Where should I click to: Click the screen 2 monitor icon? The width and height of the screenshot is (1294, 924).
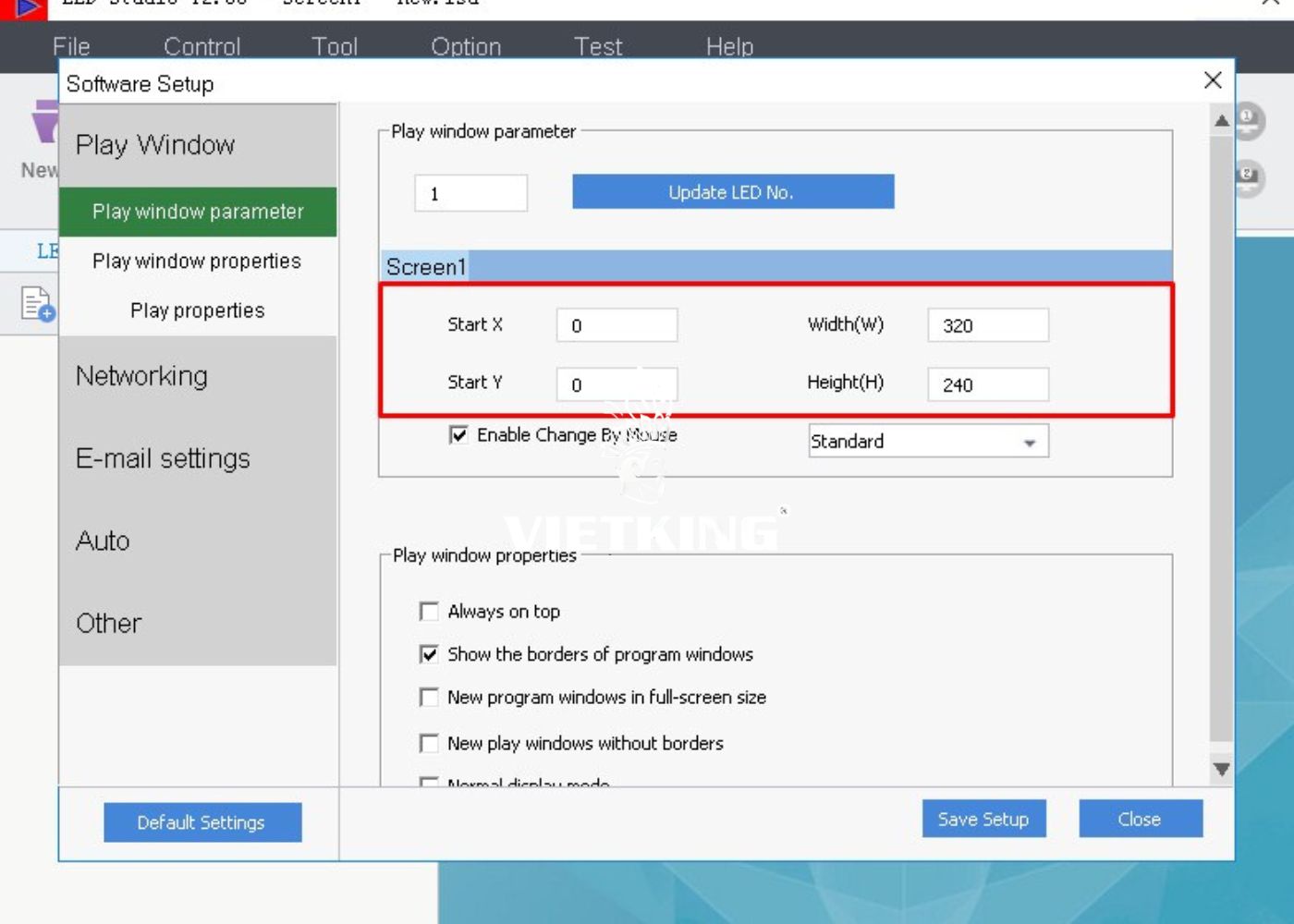click(x=1249, y=176)
